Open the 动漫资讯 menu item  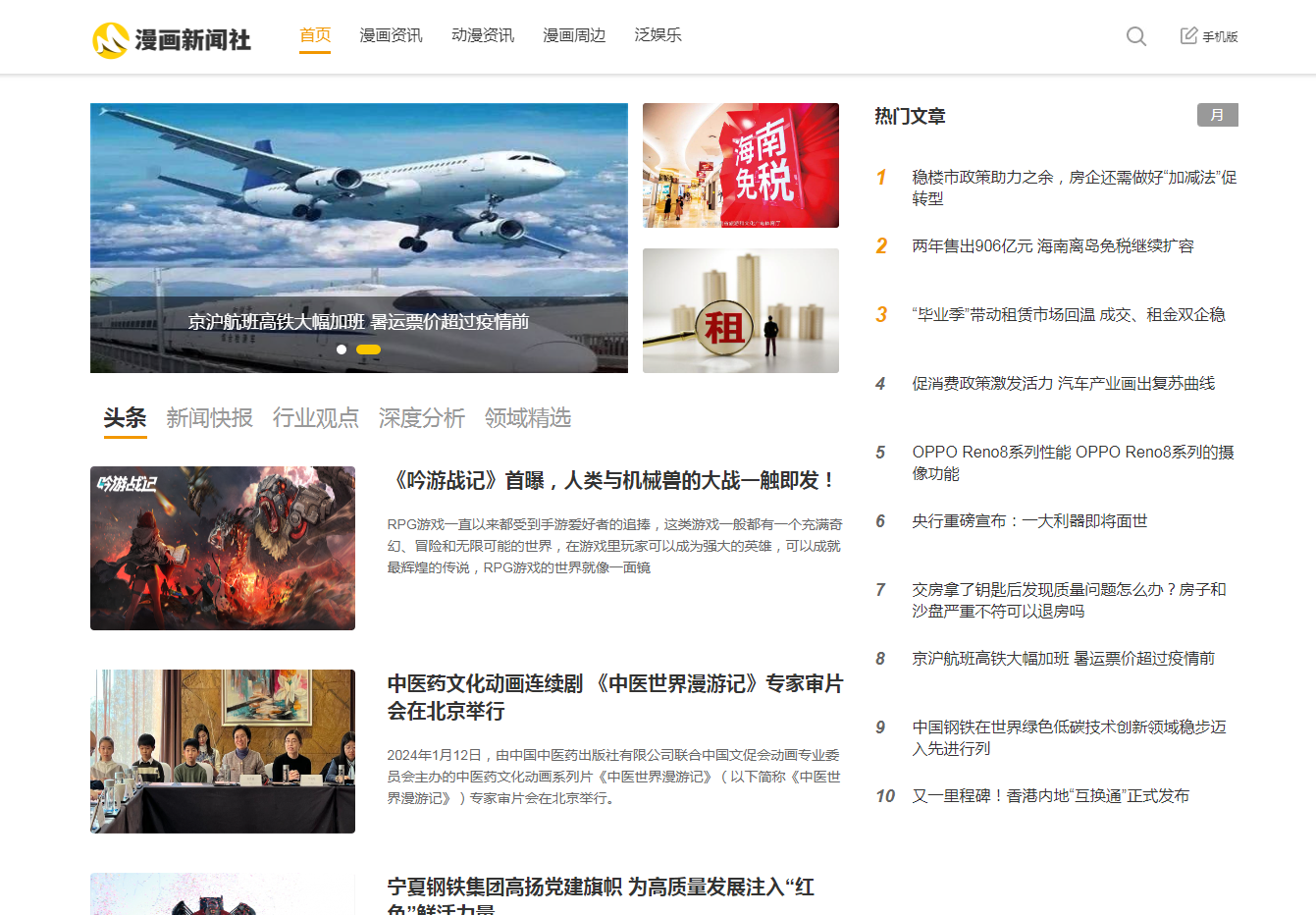483,35
